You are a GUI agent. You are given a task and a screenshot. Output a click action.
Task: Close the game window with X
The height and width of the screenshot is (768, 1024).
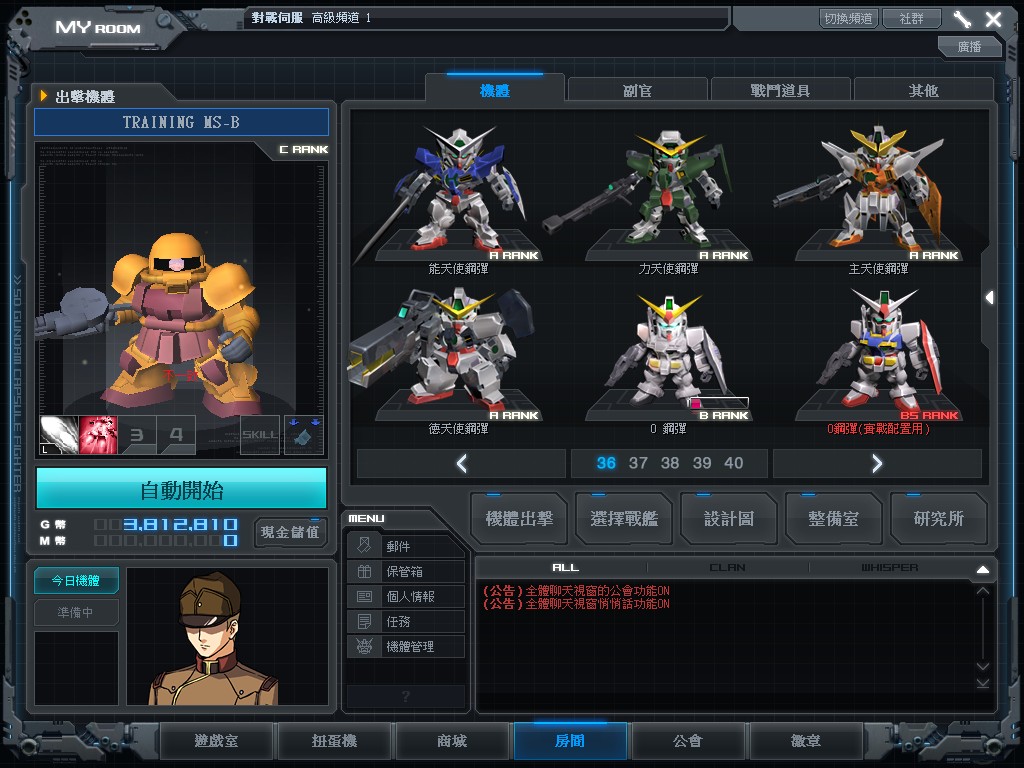[x=993, y=19]
